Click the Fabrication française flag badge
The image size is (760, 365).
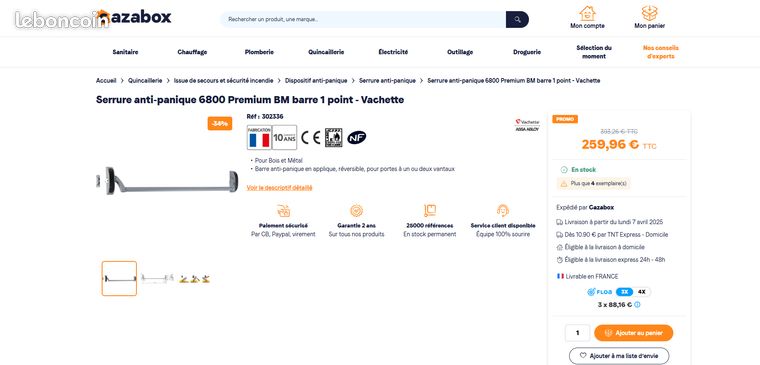[x=259, y=138]
